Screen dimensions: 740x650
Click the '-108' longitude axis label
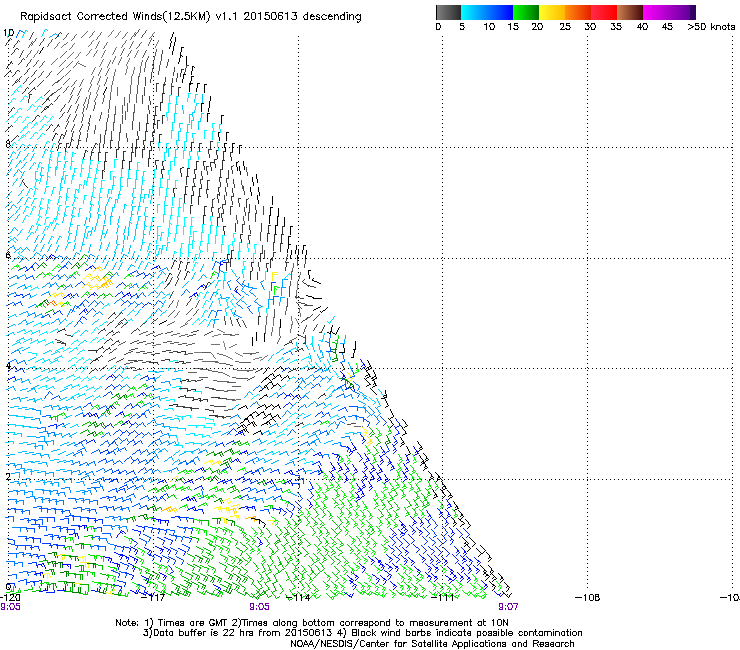click(x=588, y=598)
